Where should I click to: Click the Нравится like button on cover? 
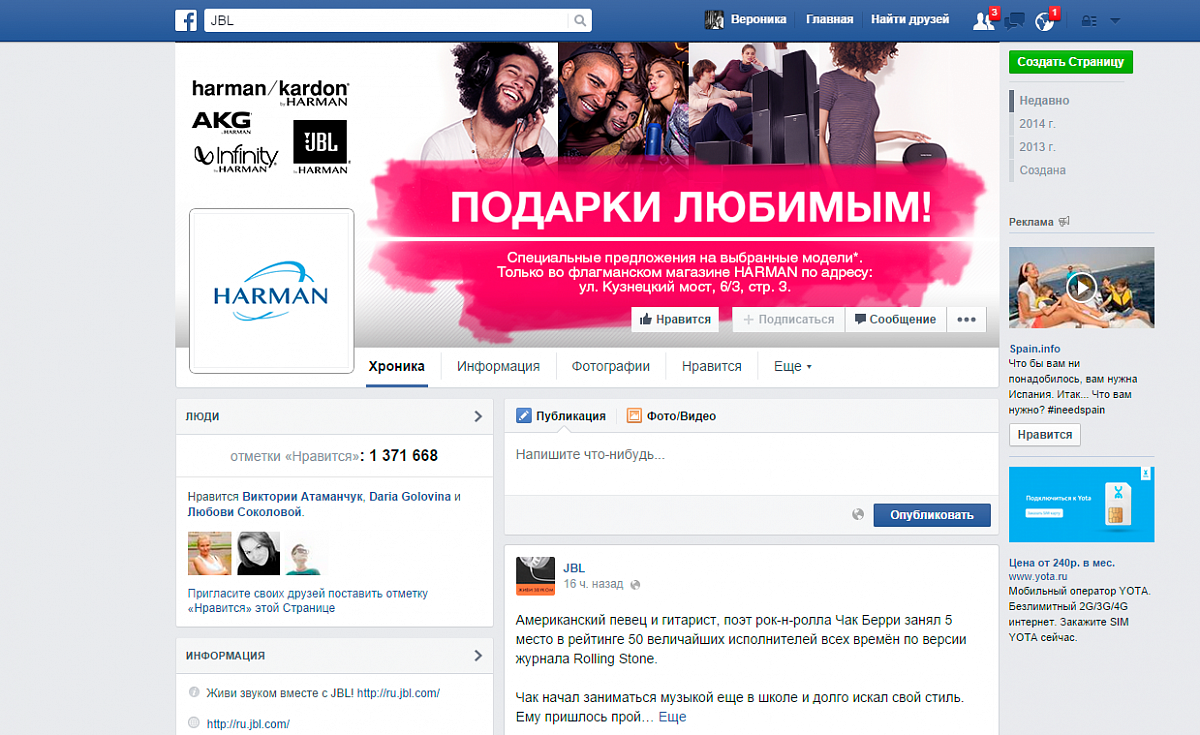coord(675,319)
